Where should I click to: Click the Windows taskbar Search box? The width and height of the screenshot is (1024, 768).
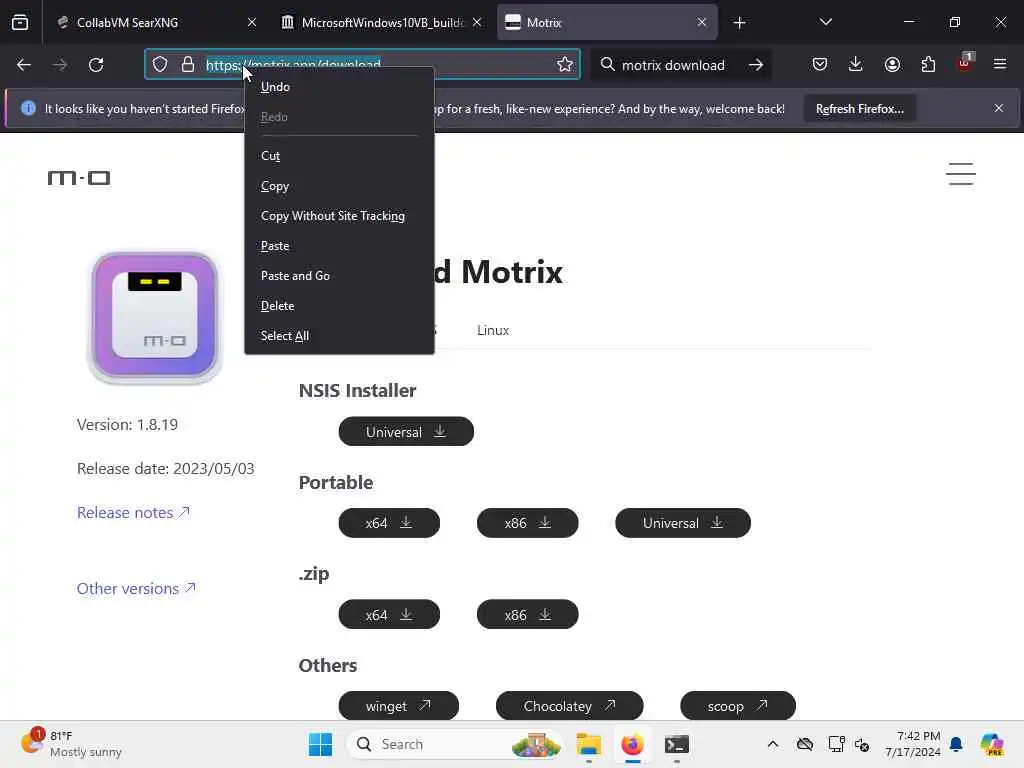coord(456,744)
